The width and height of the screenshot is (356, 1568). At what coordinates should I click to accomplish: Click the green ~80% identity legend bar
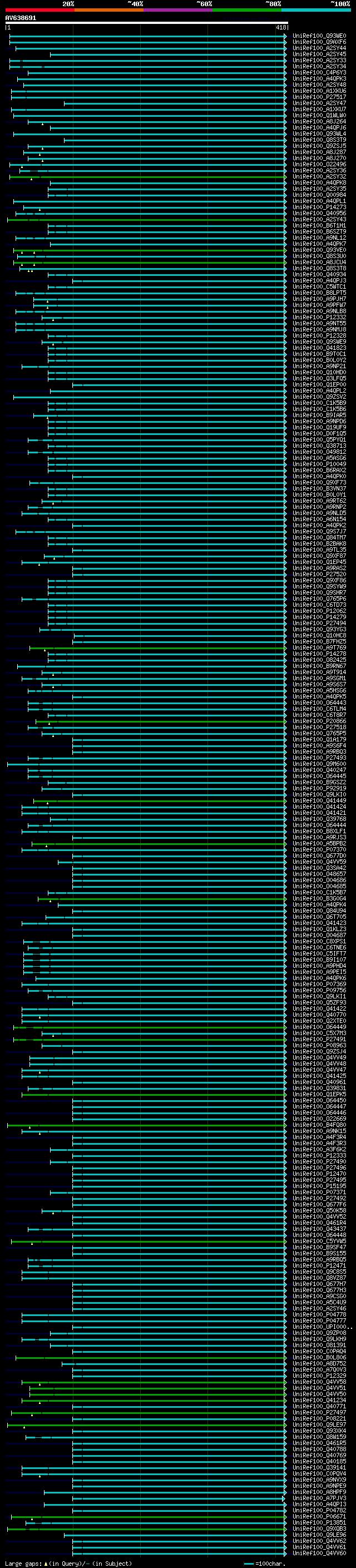pyautogui.click(x=247, y=10)
